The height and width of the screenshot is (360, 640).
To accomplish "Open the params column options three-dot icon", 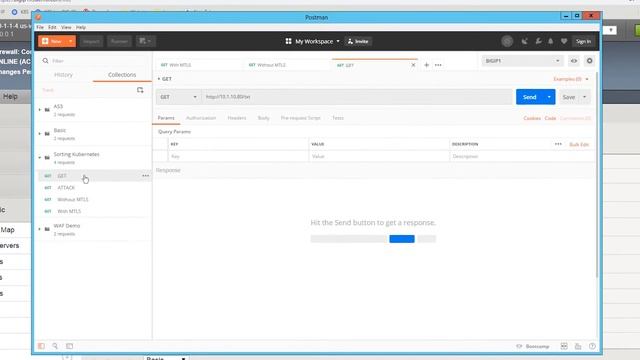I will (x=558, y=144).
